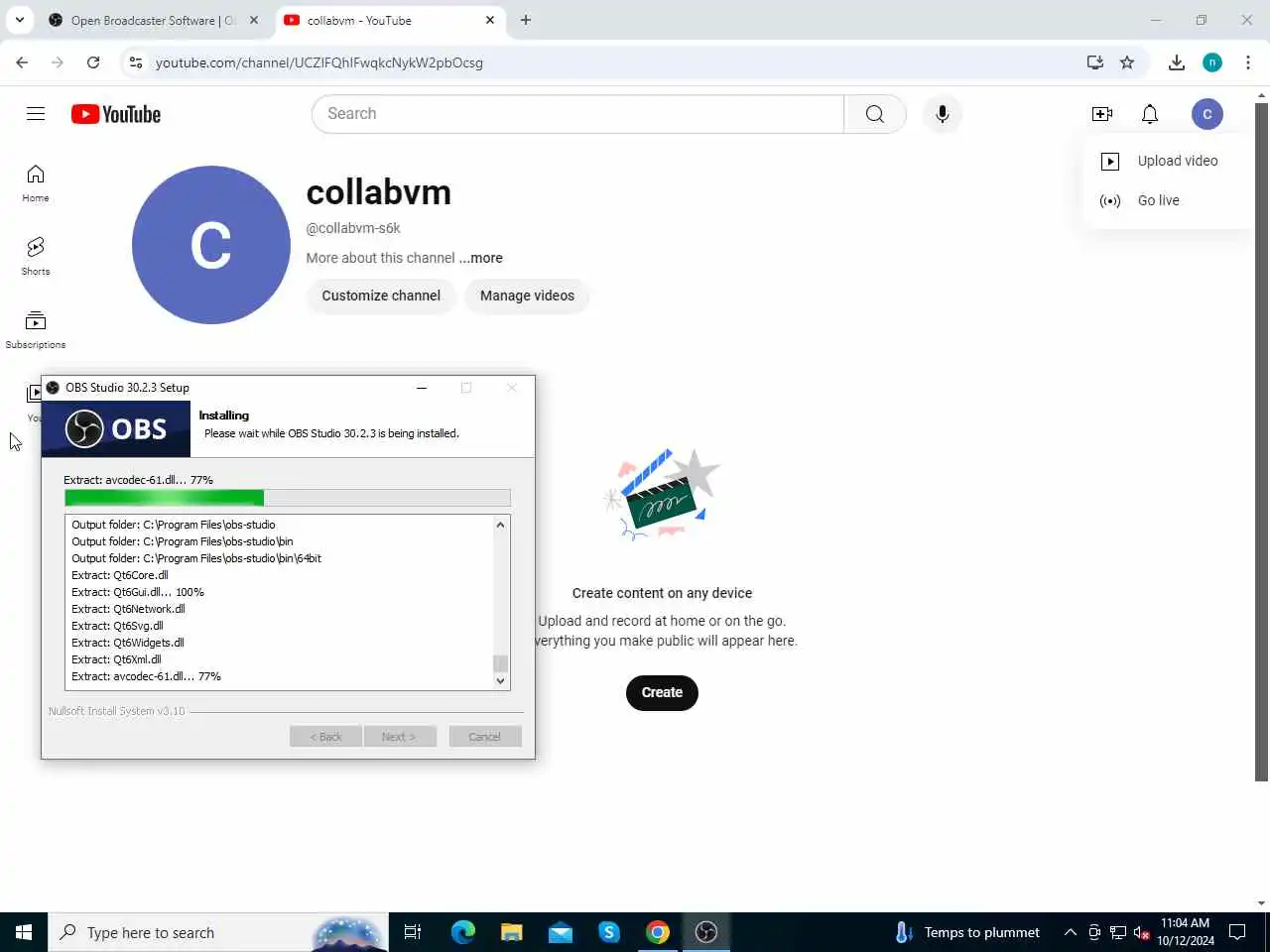Click the Back button in OBS Setup

pos(325,737)
